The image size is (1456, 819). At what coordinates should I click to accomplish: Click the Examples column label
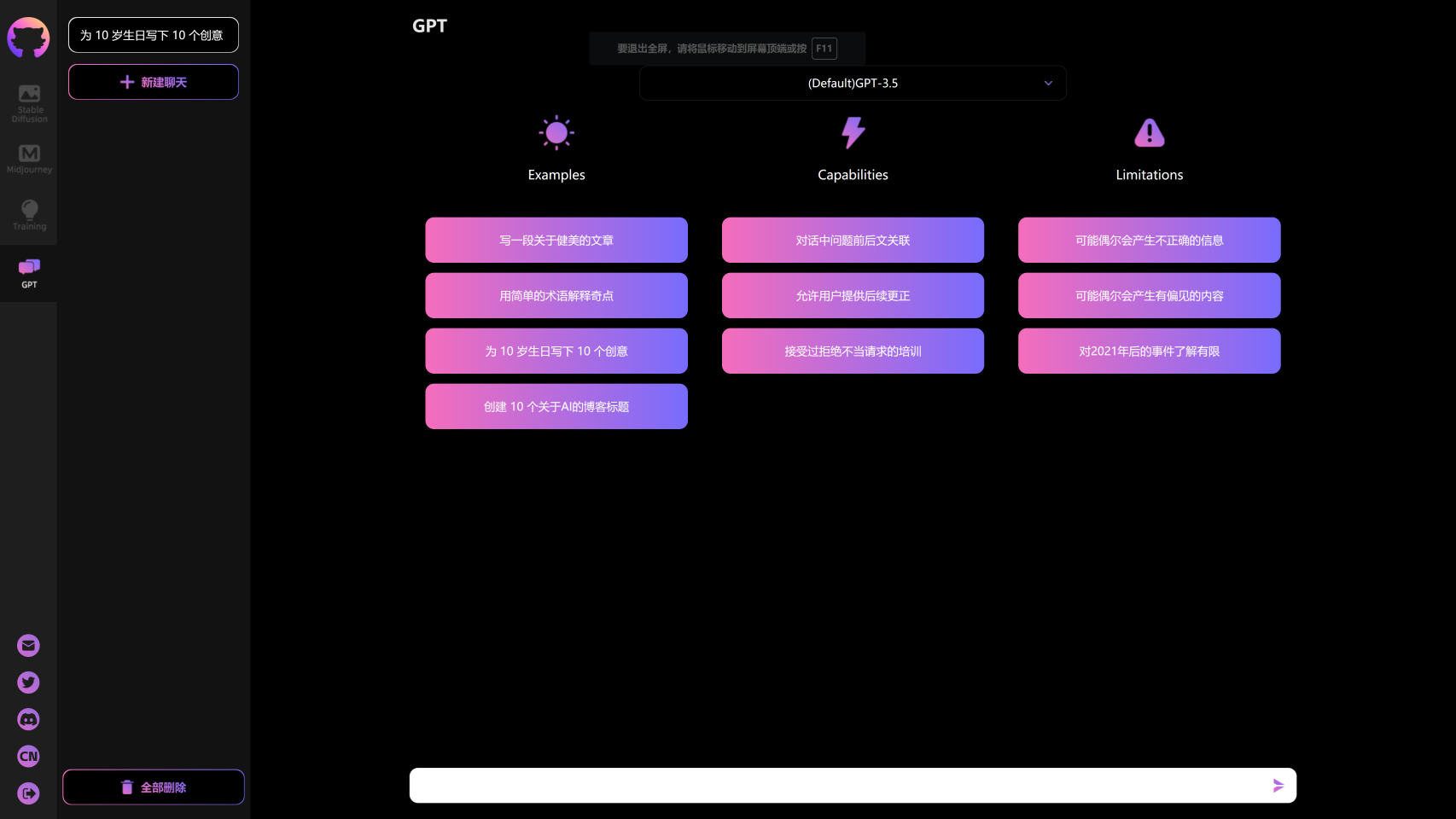click(556, 175)
